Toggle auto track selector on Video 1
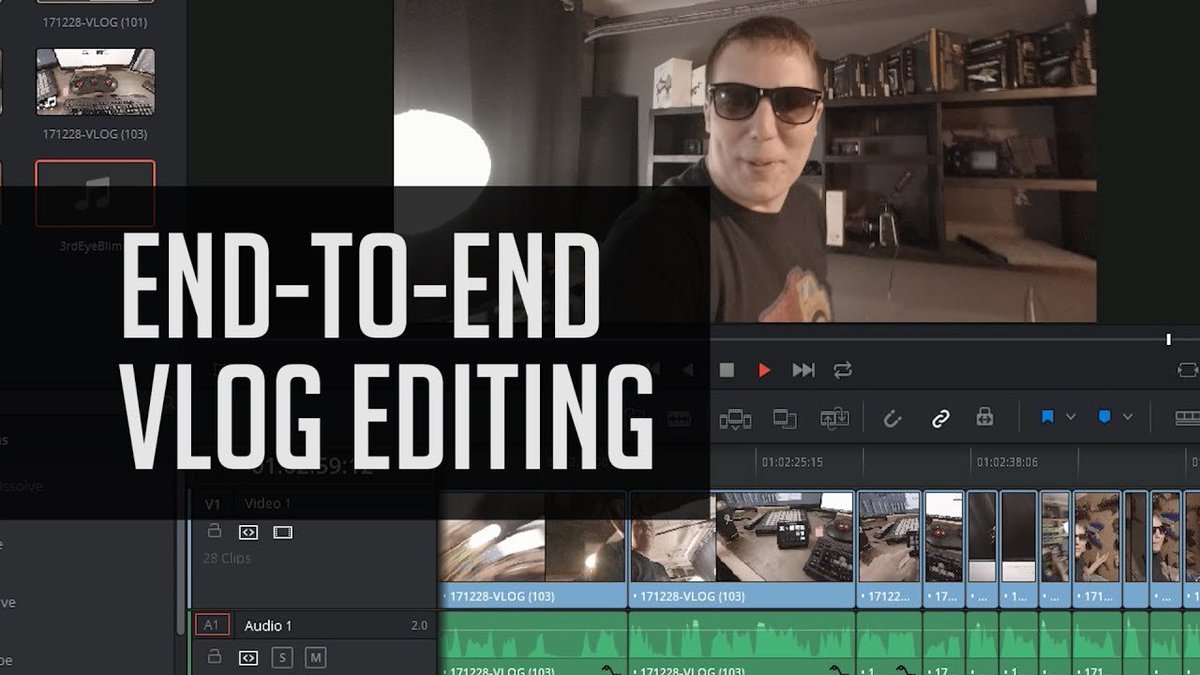Viewport: 1200px width, 675px height. (x=248, y=532)
